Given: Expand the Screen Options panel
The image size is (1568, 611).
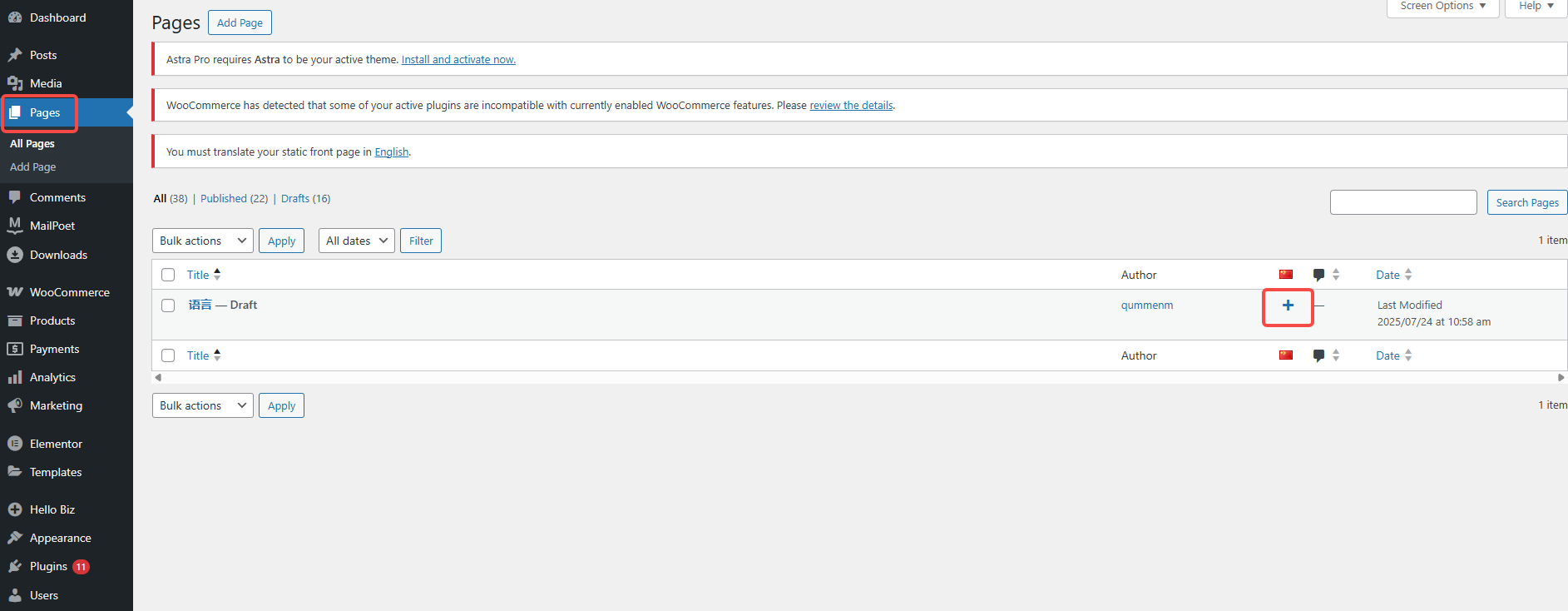Looking at the screenshot, I should pyautogui.click(x=1443, y=7).
